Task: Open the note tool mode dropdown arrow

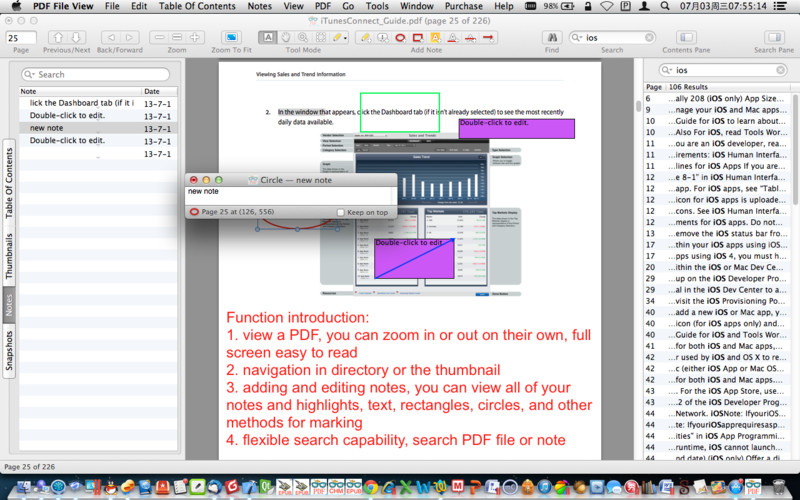Action: click(x=345, y=38)
